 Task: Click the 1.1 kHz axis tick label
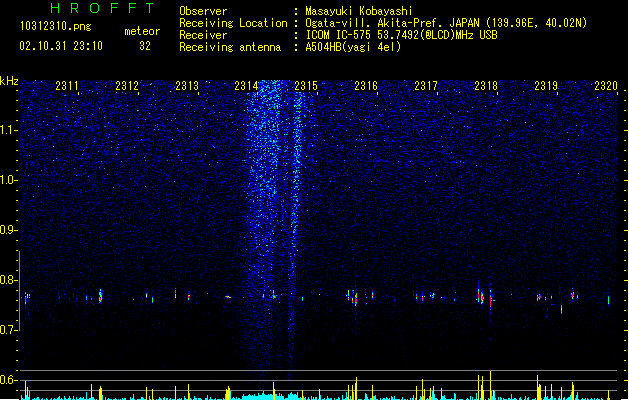(x=9, y=130)
